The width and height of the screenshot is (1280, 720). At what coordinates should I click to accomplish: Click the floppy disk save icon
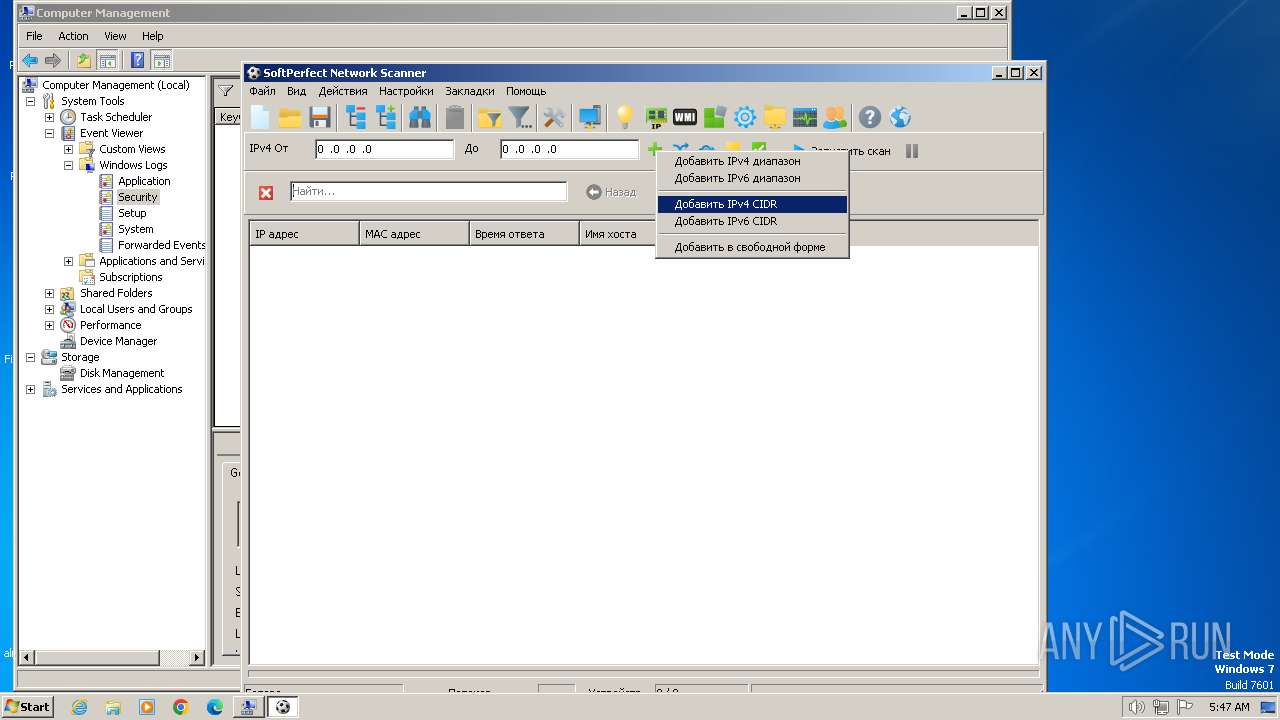click(x=320, y=118)
